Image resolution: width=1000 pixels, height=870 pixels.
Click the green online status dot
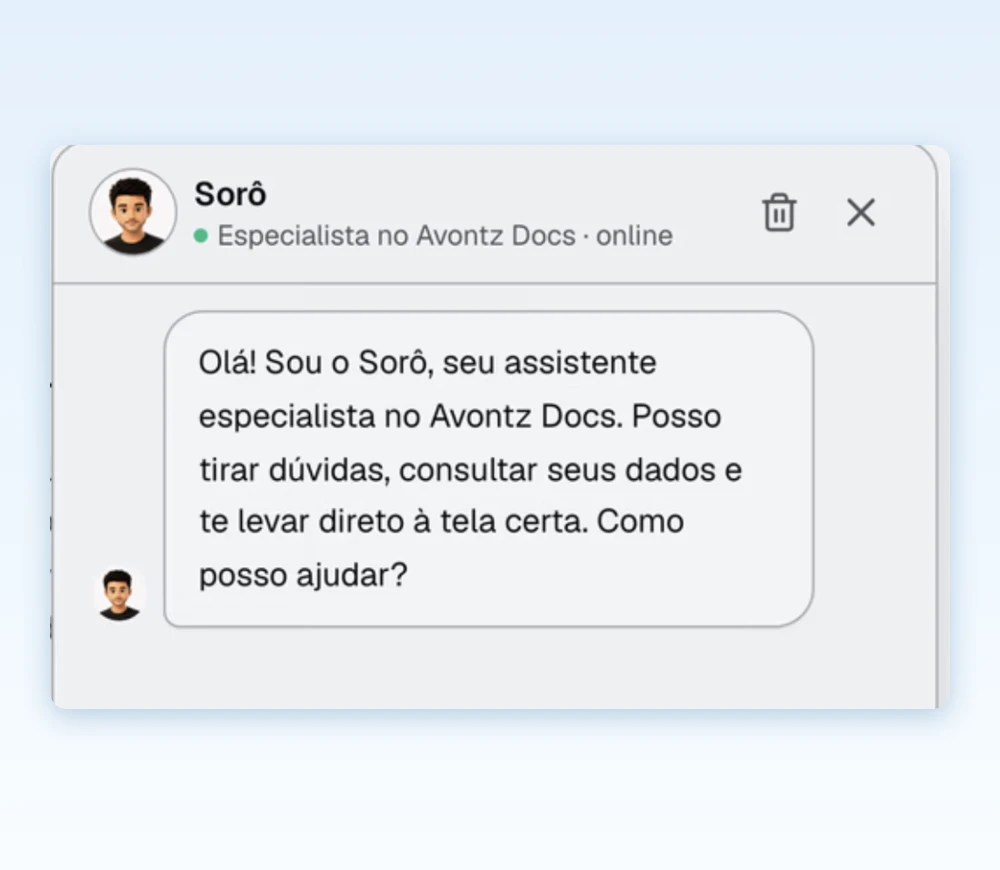pos(201,236)
